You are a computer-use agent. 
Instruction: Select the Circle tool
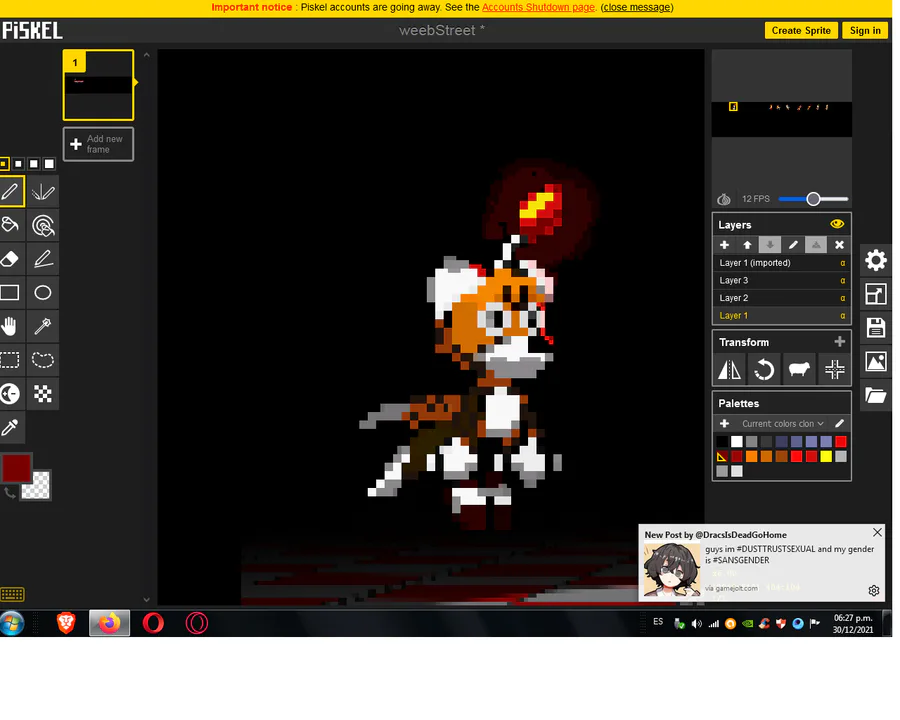pyautogui.click(x=43, y=293)
